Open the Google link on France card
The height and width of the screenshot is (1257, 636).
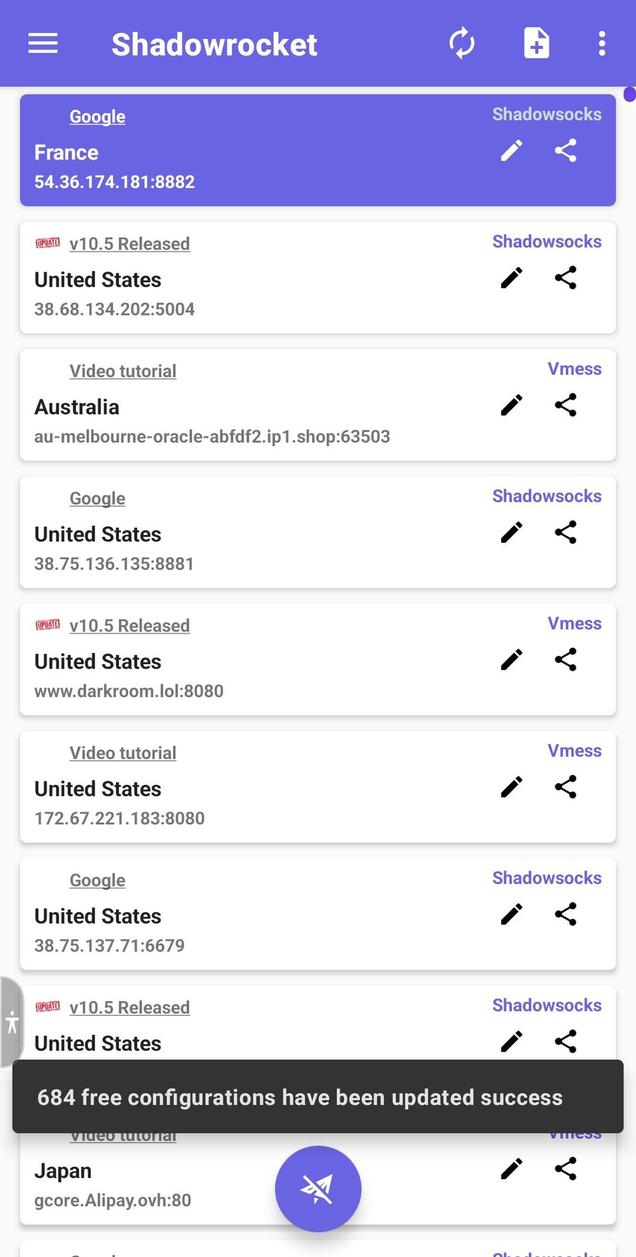[x=97, y=116]
